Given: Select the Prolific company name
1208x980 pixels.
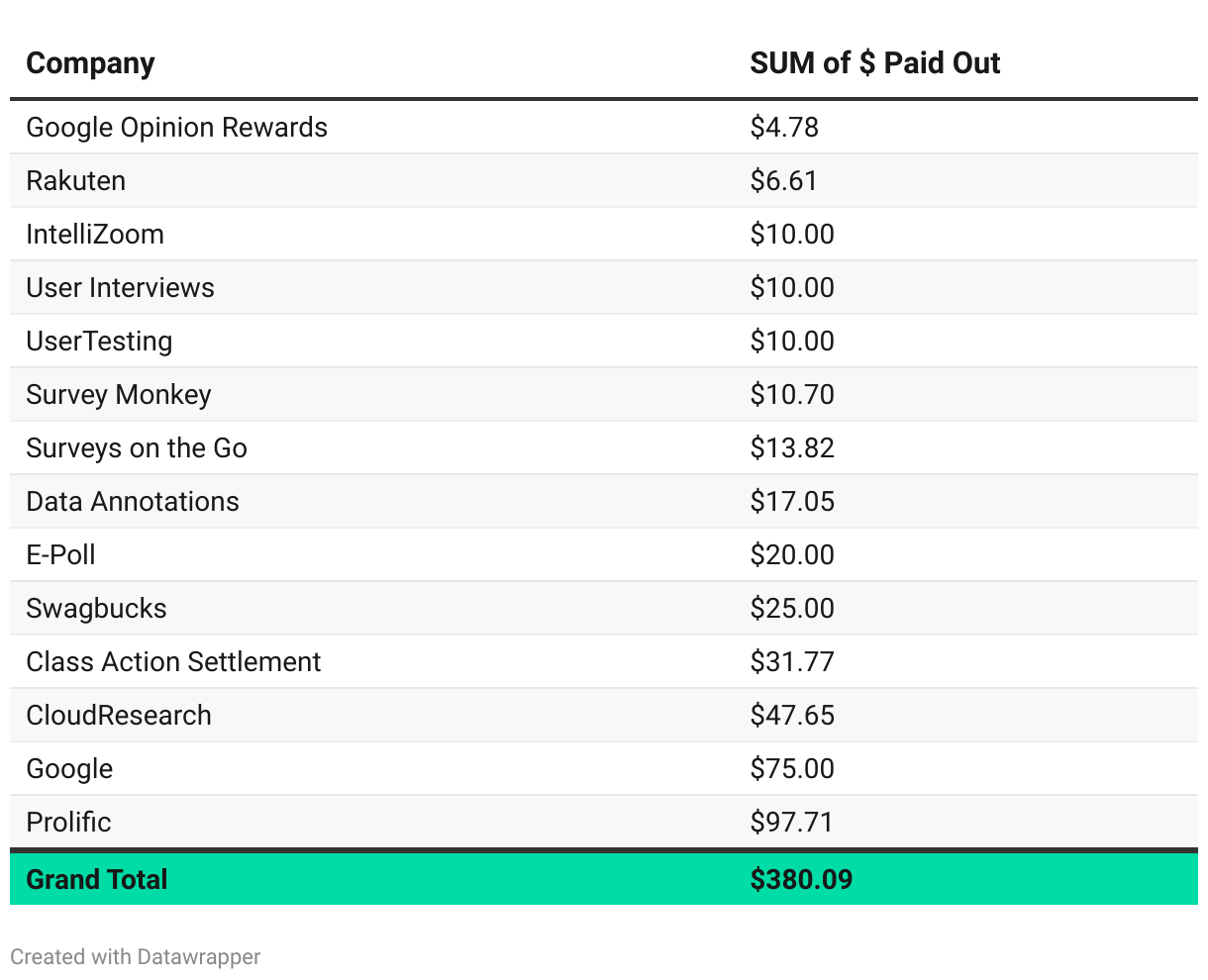Looking at the screenshot, I should [x=68, y=823].
